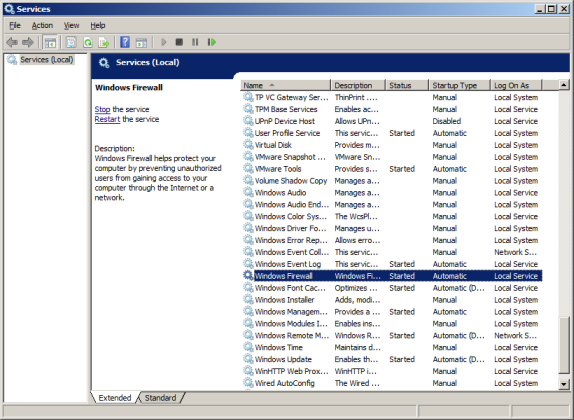The image size is (574, 420).
Task: Select the WinHTTP Web Proxy service row
Action: [392, 371]
